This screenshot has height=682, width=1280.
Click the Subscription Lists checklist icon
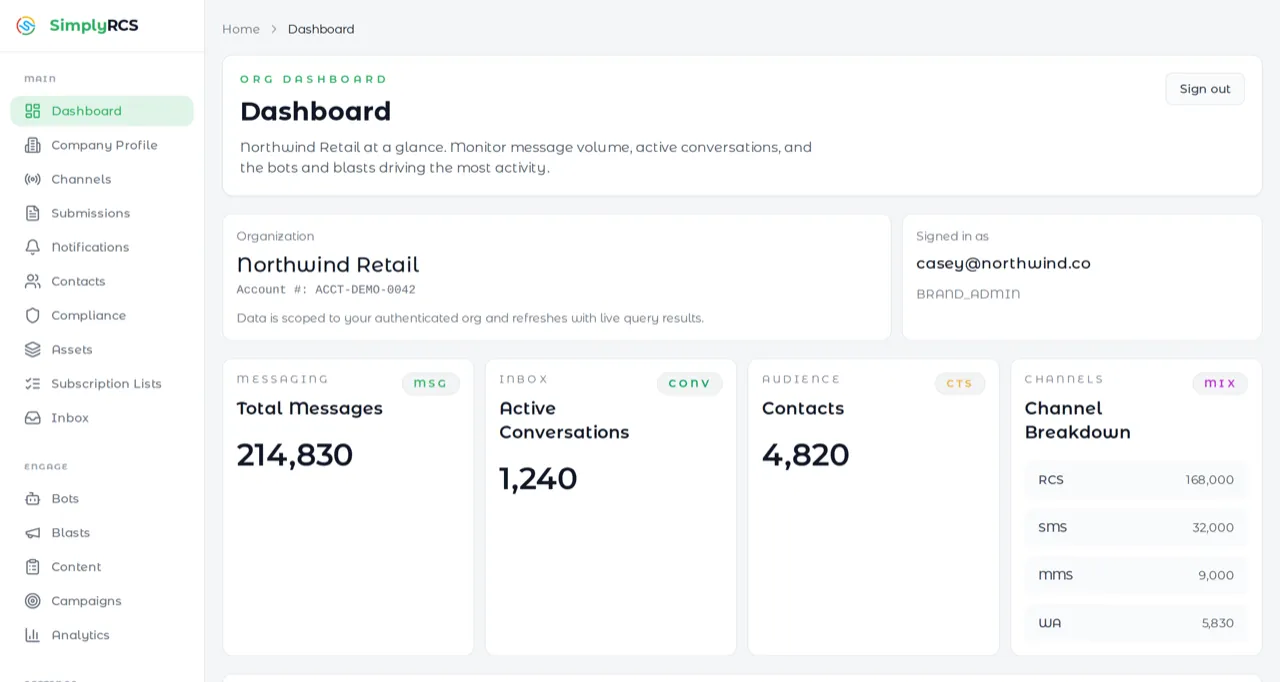[x=33, y=383]
